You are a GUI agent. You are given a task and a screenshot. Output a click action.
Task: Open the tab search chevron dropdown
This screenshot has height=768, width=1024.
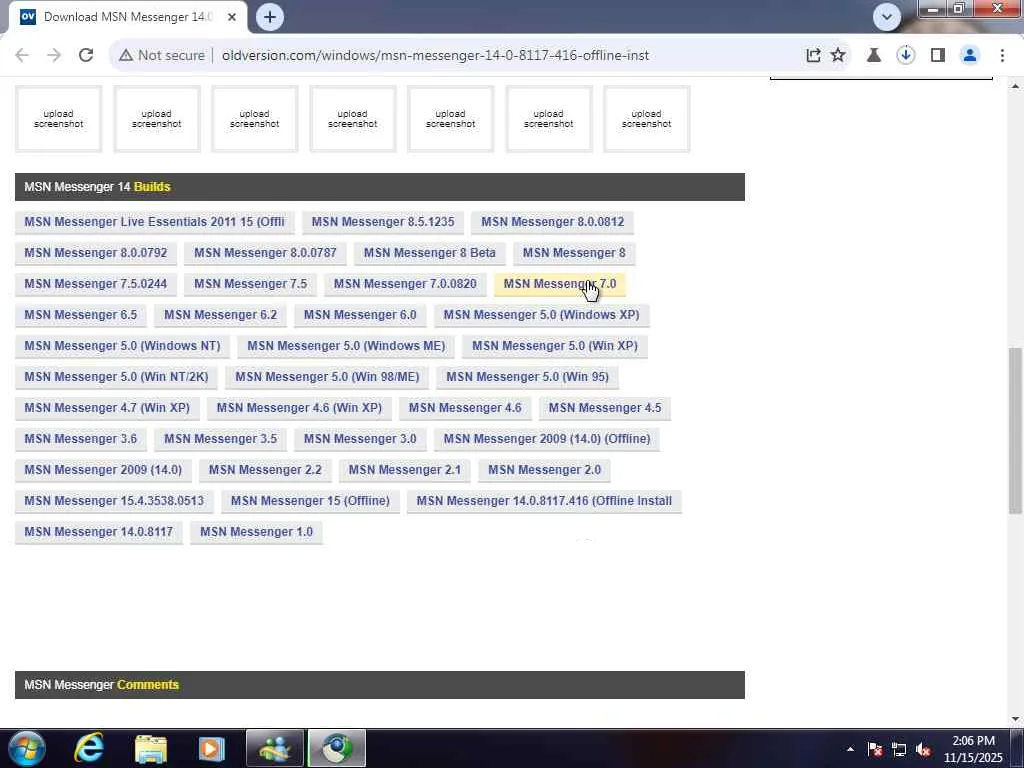point(887,17)
